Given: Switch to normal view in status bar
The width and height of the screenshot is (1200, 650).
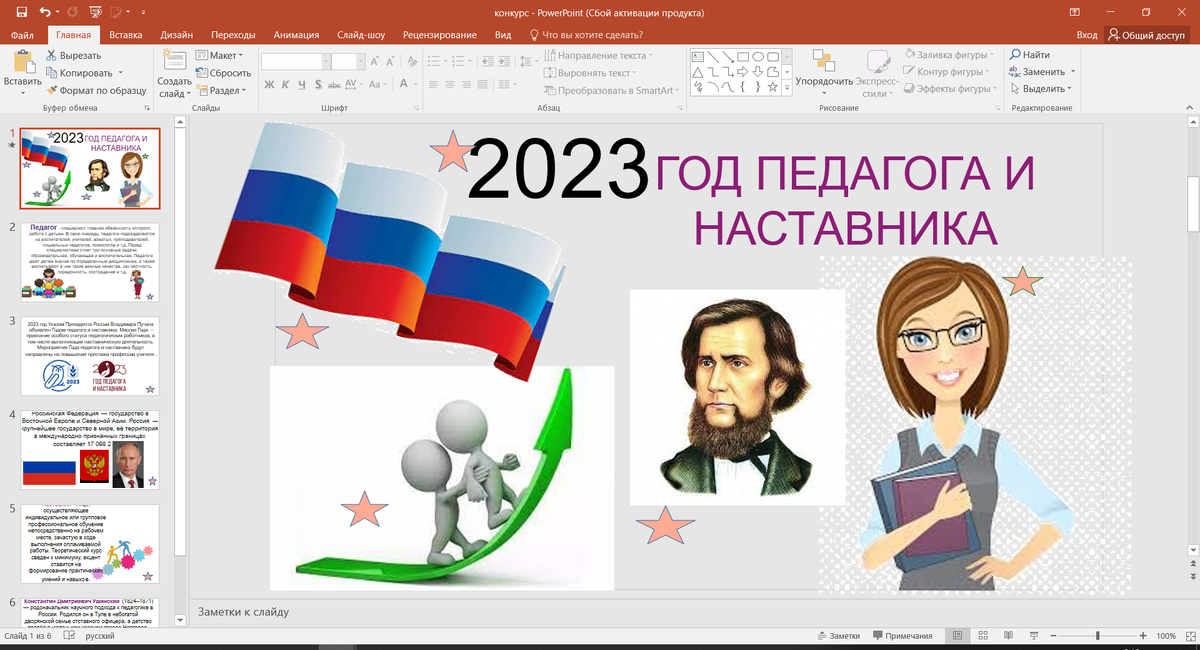Looking at the screenshot, I should point(957,636).
